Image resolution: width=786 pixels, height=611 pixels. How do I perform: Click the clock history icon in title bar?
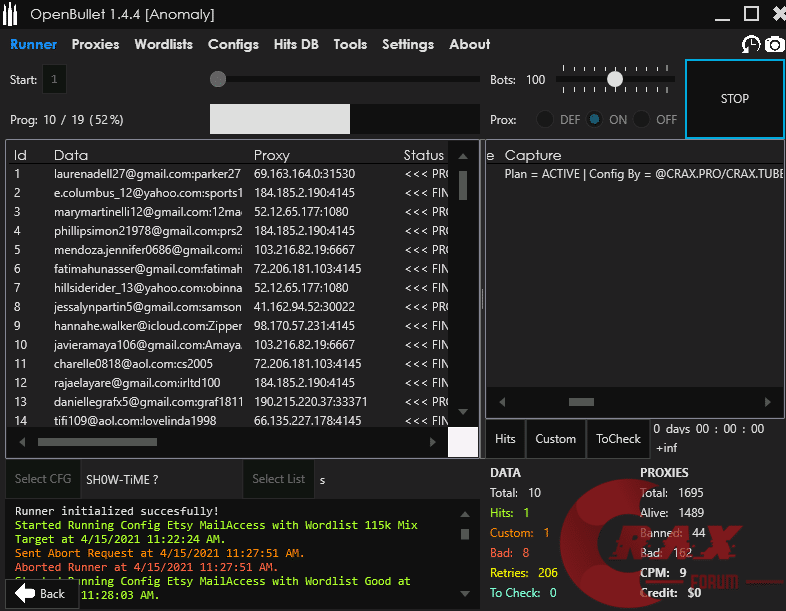(x=750, y=44)
